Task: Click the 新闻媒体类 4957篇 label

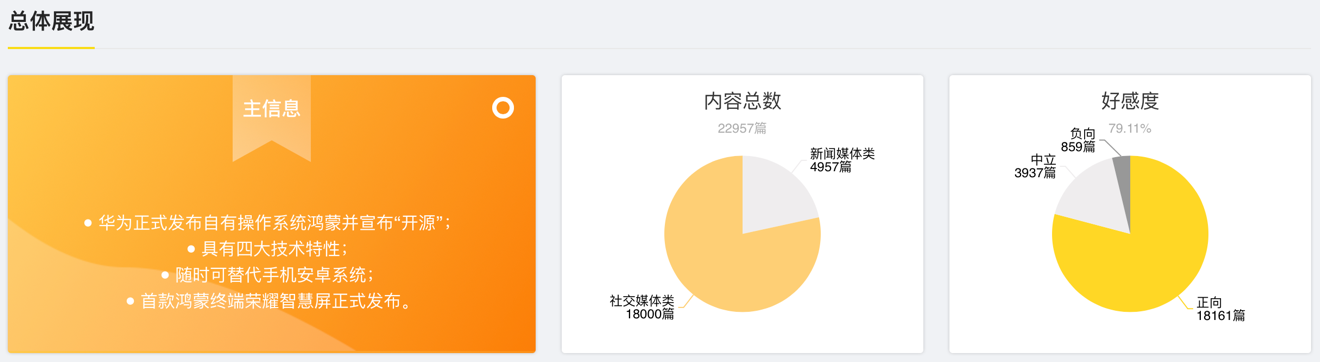Action: pos(842,161)
